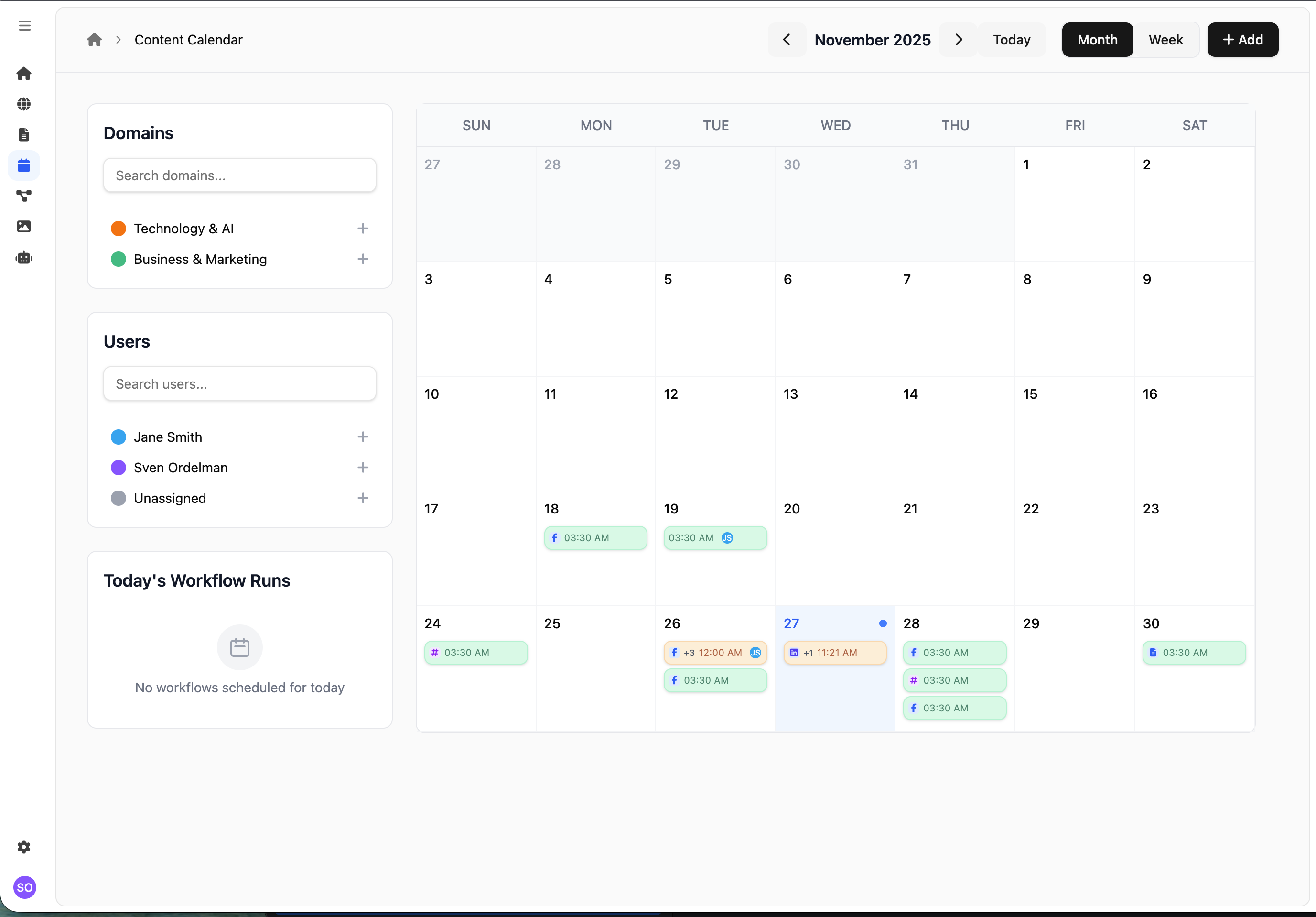Select the active calendar icon in sidebar
Screen dimensions: 1316x917
(24, 165)
